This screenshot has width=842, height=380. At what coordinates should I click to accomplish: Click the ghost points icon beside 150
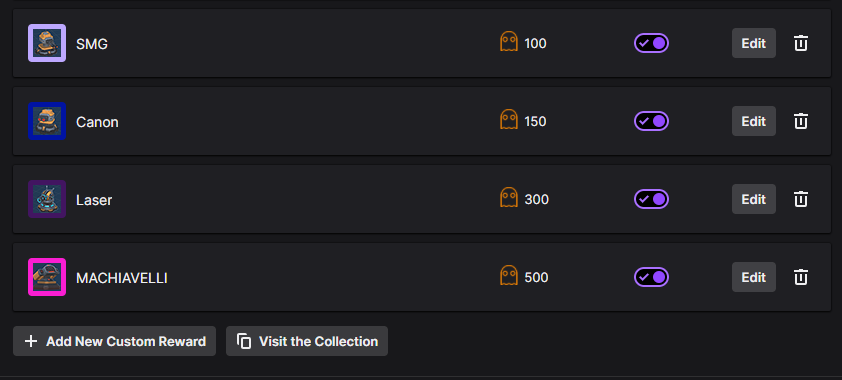tap(509, 119)
